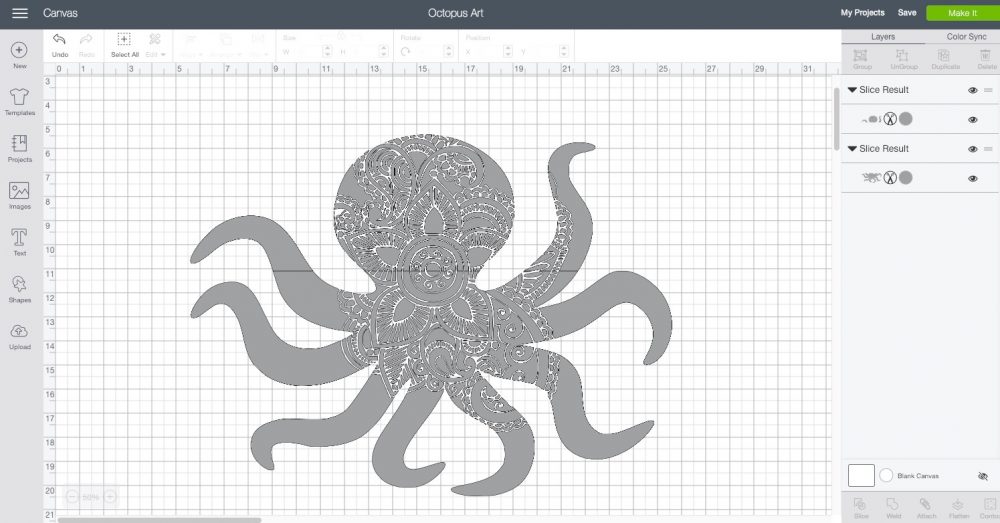Click the New project icon
Screen dimensions: 1000x523
(x=19, y=50)
